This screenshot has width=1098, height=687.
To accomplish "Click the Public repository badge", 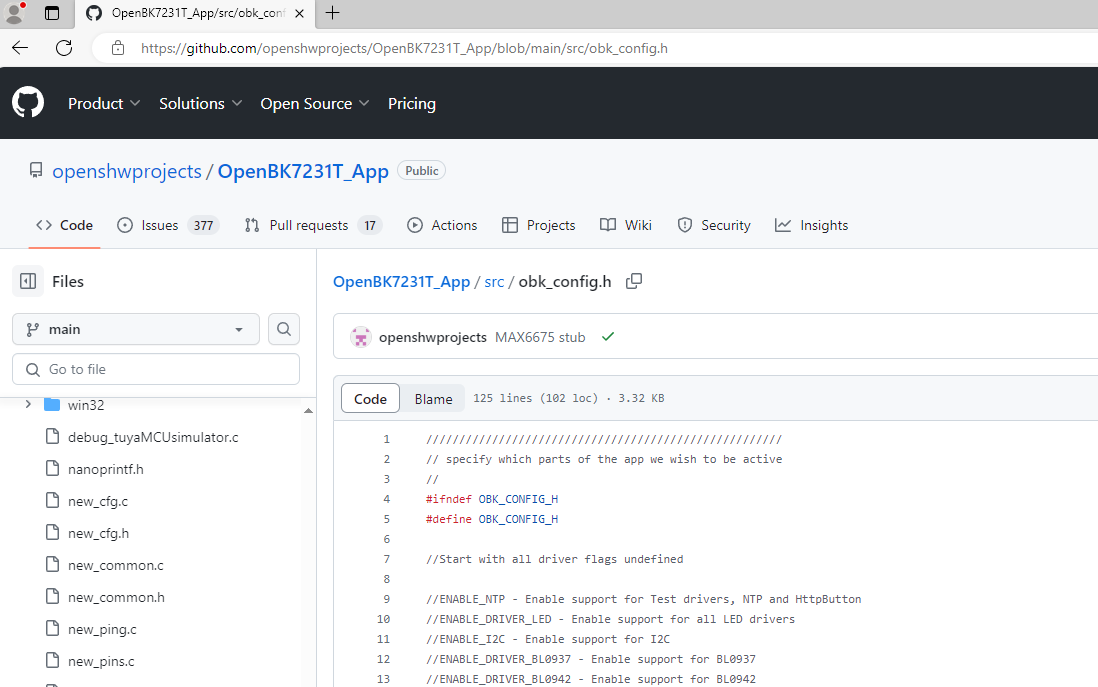I will coord(422,171).
